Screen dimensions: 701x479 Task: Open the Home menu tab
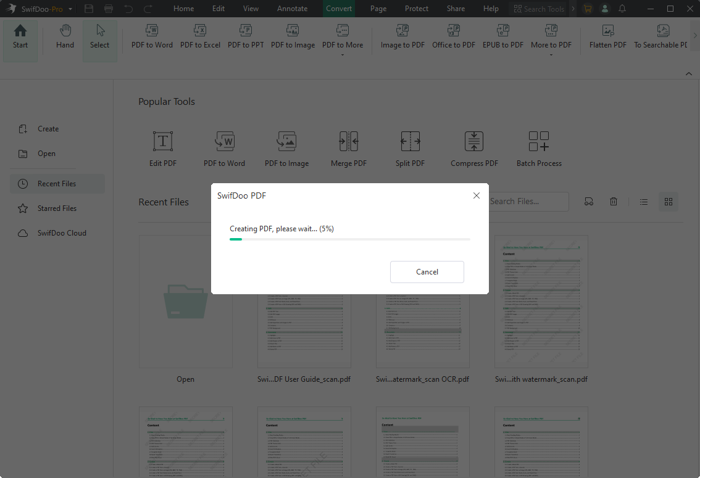pyautogui.click(x=184, y=8)
